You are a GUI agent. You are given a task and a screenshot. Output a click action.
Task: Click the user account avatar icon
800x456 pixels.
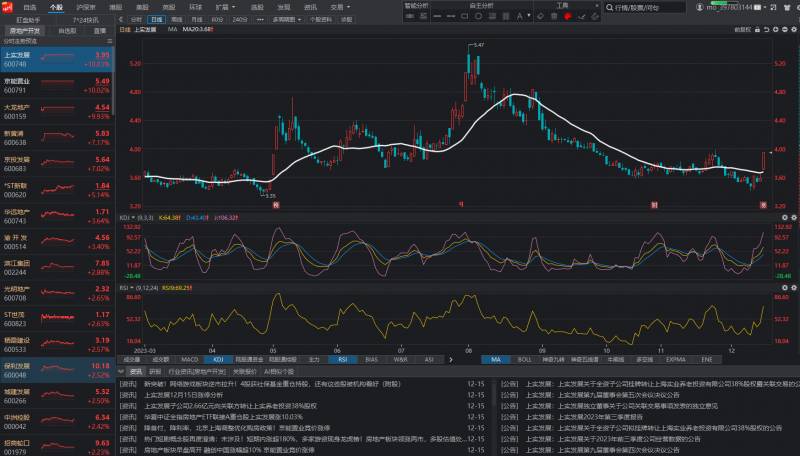pos(700,7)
